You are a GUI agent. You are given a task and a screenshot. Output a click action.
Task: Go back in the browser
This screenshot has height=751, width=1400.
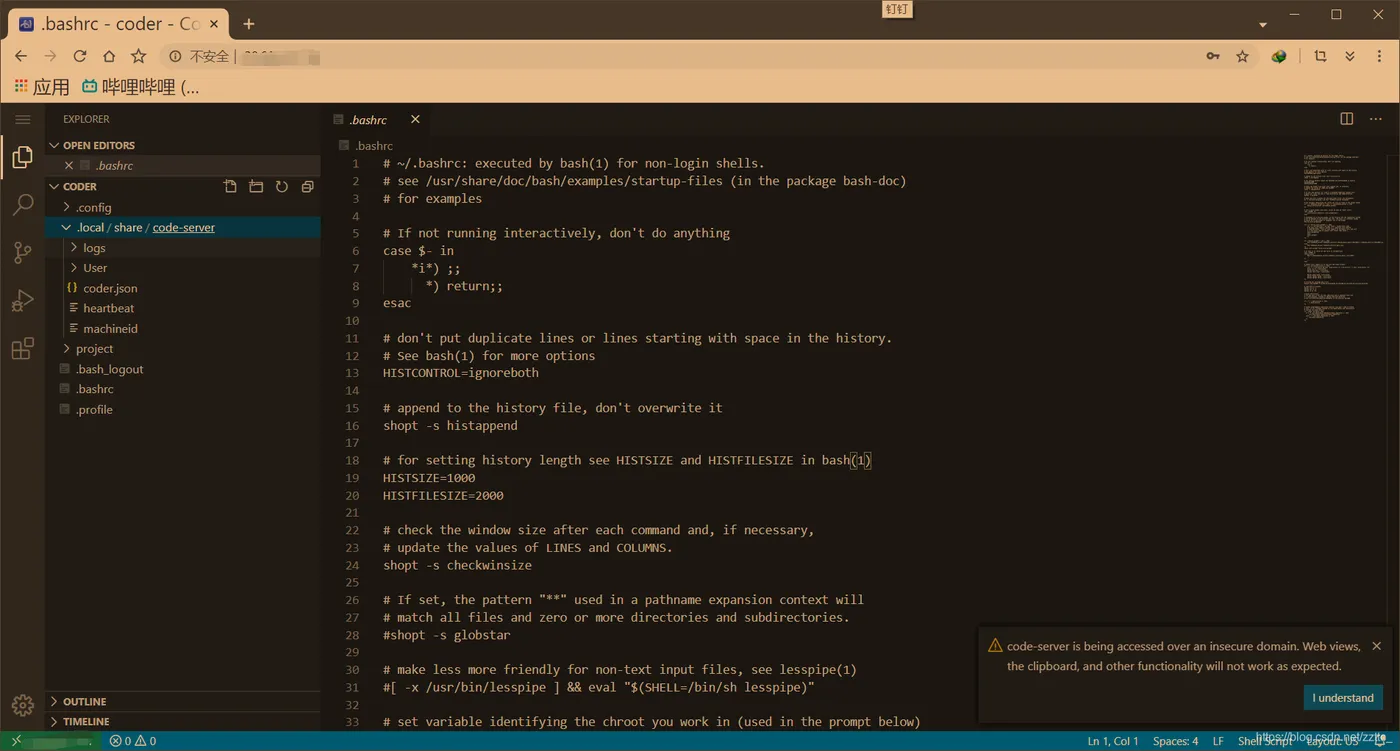[21, 56]
